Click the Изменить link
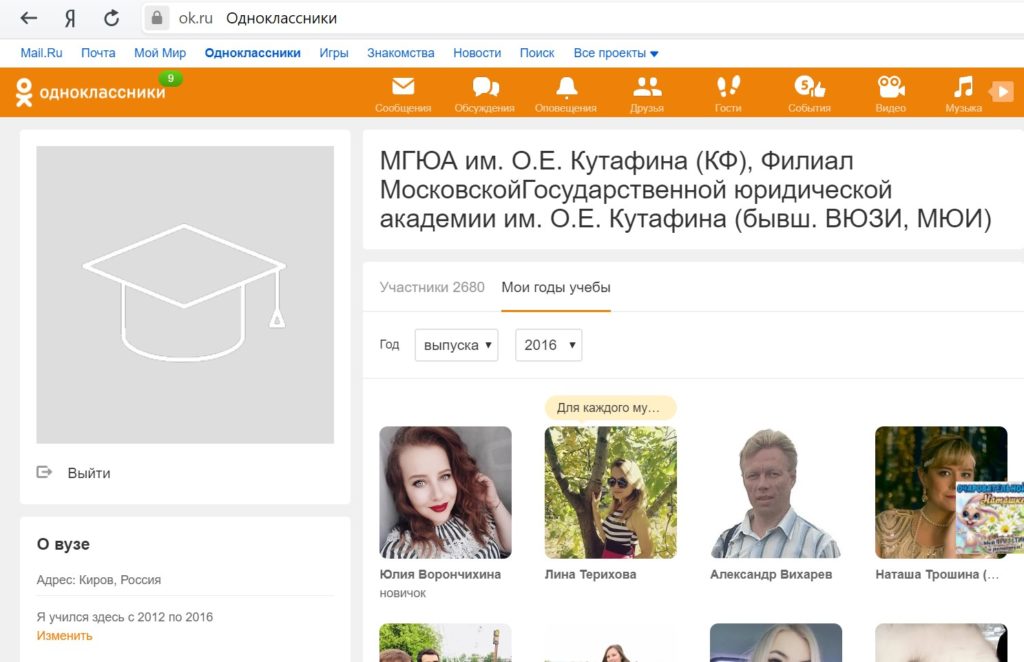 [64, 636]
